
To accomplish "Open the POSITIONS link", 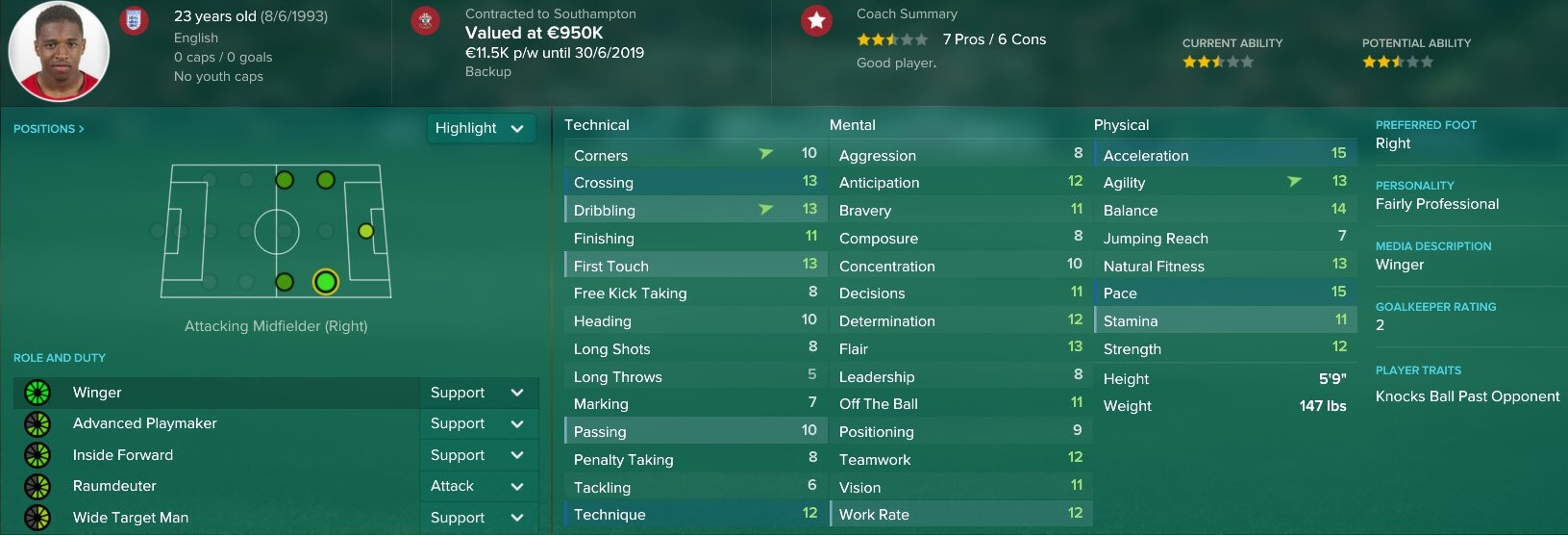I will point(49,128).
